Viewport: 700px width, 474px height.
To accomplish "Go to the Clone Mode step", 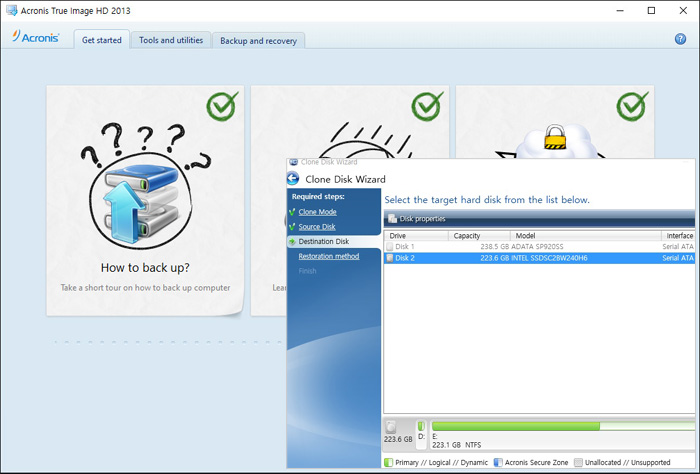I will tap(317, 212).
